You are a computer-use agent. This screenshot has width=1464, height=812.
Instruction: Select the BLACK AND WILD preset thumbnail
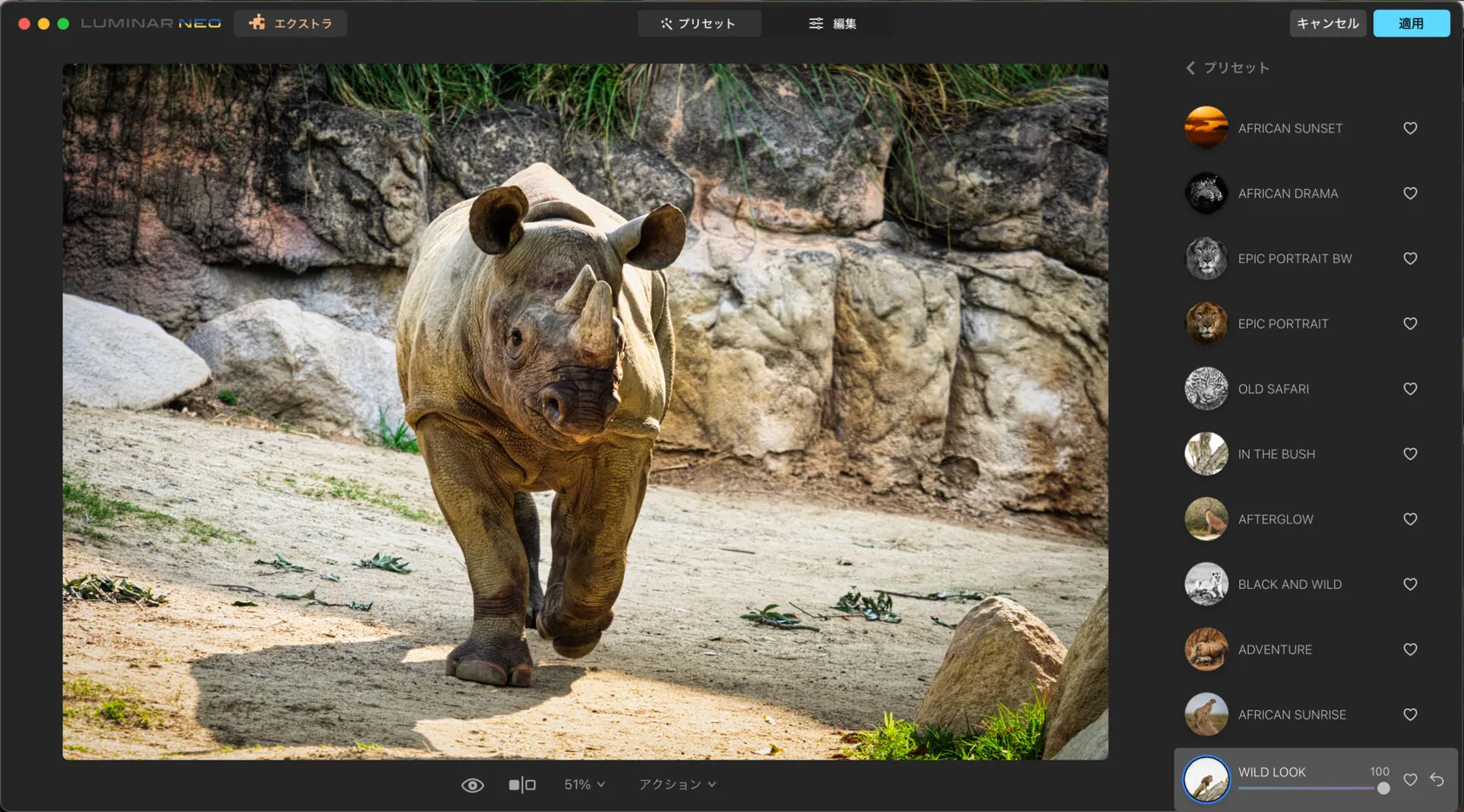(1206, 585)
